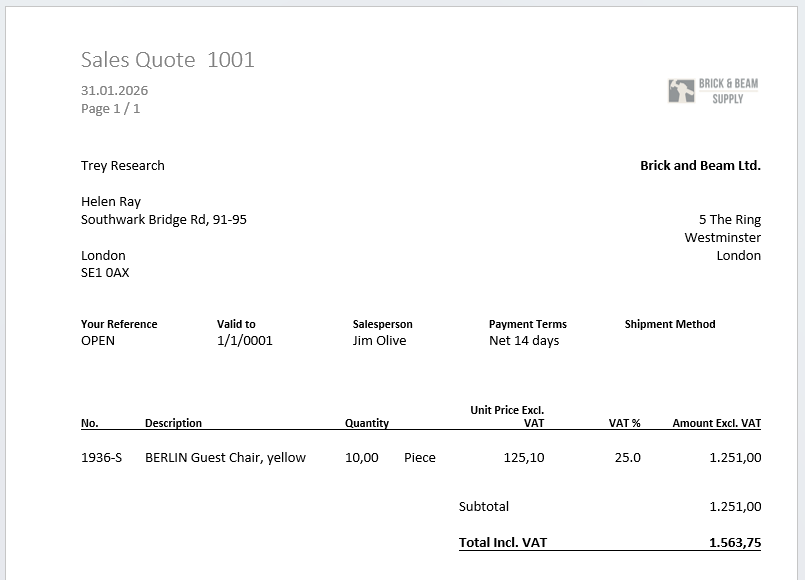Click the 'Page 1 / 1' indicator
Screen dimensions: 805x580
[x=110, y=109]
